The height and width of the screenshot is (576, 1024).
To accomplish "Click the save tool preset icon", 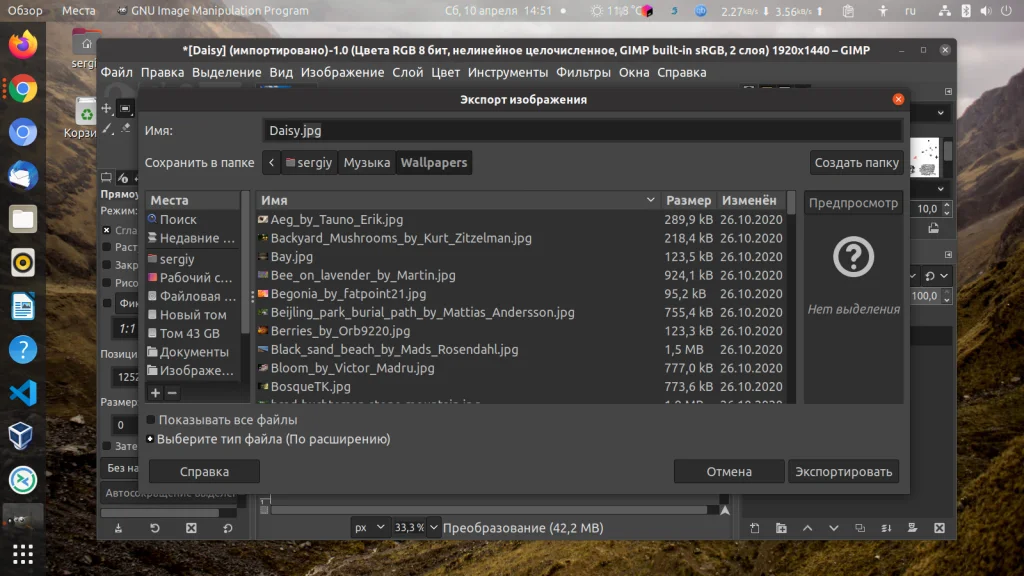I will coord(119,528).
